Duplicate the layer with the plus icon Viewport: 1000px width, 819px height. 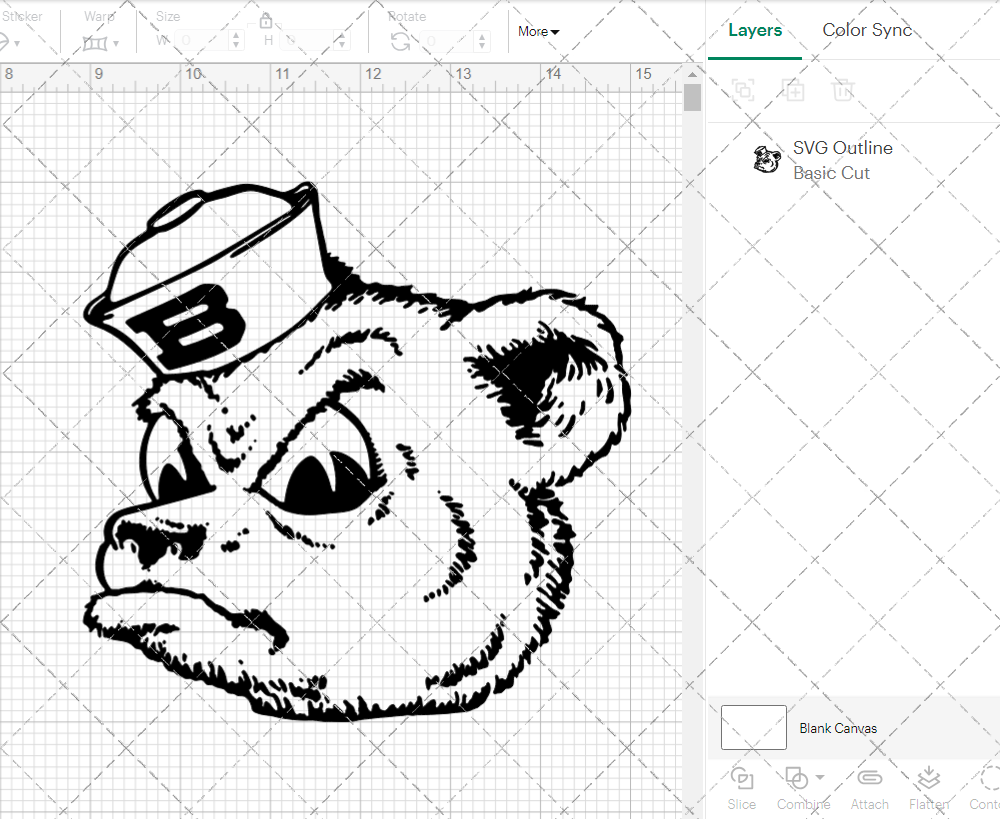tap(794, 91)
